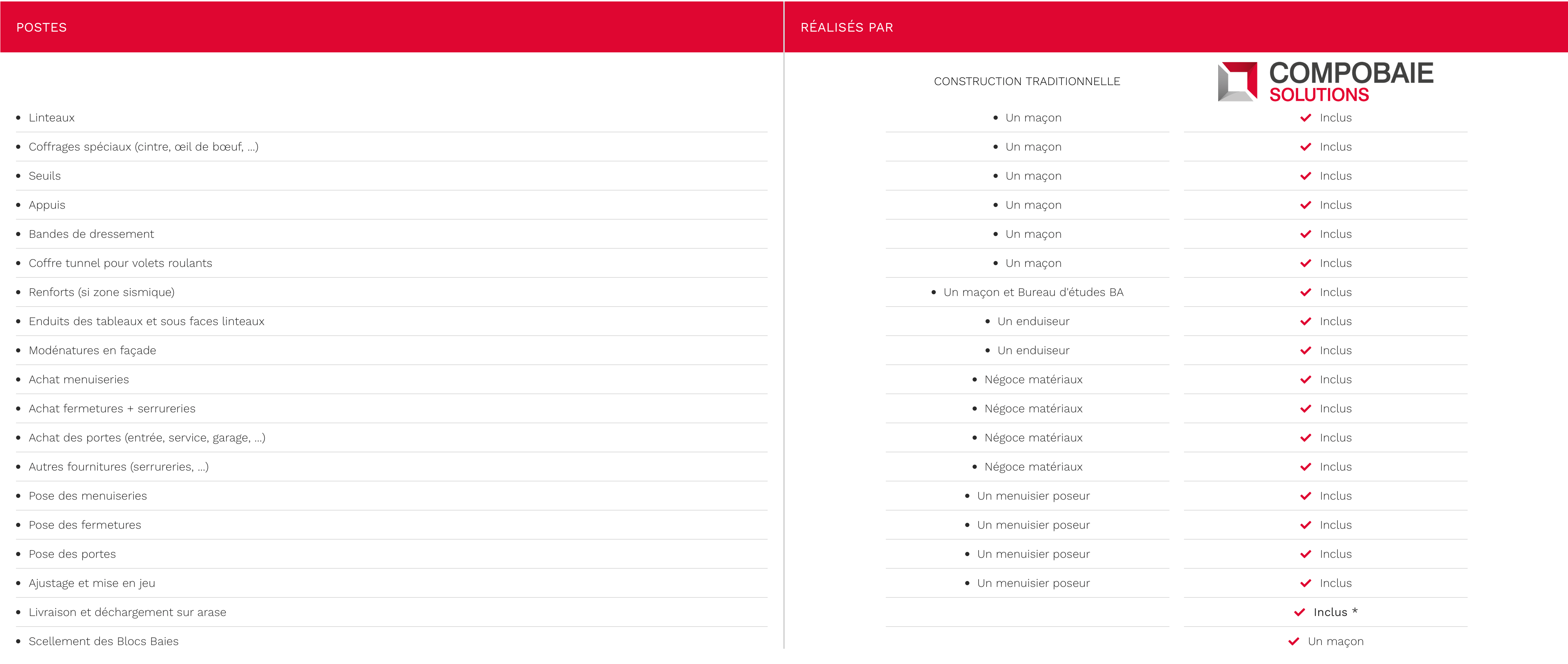Select Pose des fermetures label
This screenshot has height=664, width=1568.
[x=85, y=525]
